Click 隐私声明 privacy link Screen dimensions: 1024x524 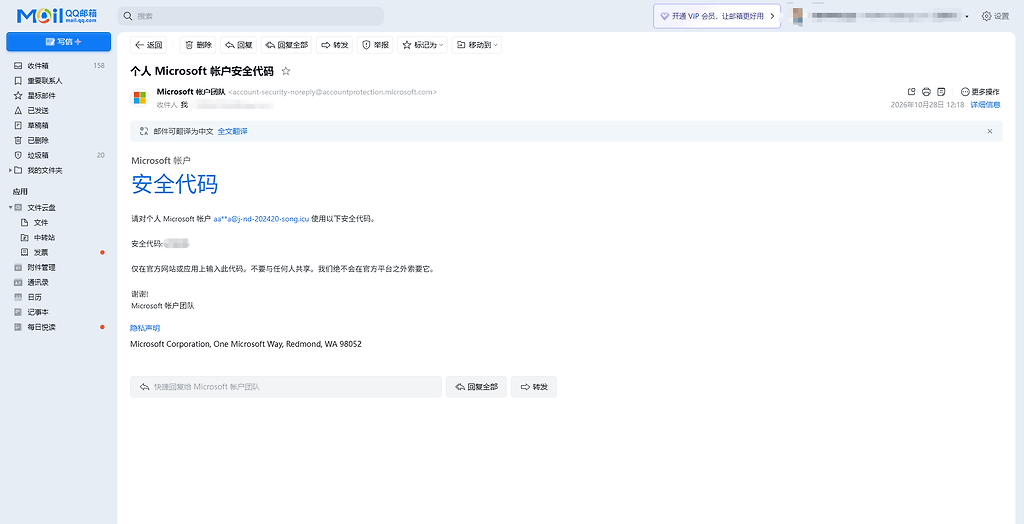point(145,328)
